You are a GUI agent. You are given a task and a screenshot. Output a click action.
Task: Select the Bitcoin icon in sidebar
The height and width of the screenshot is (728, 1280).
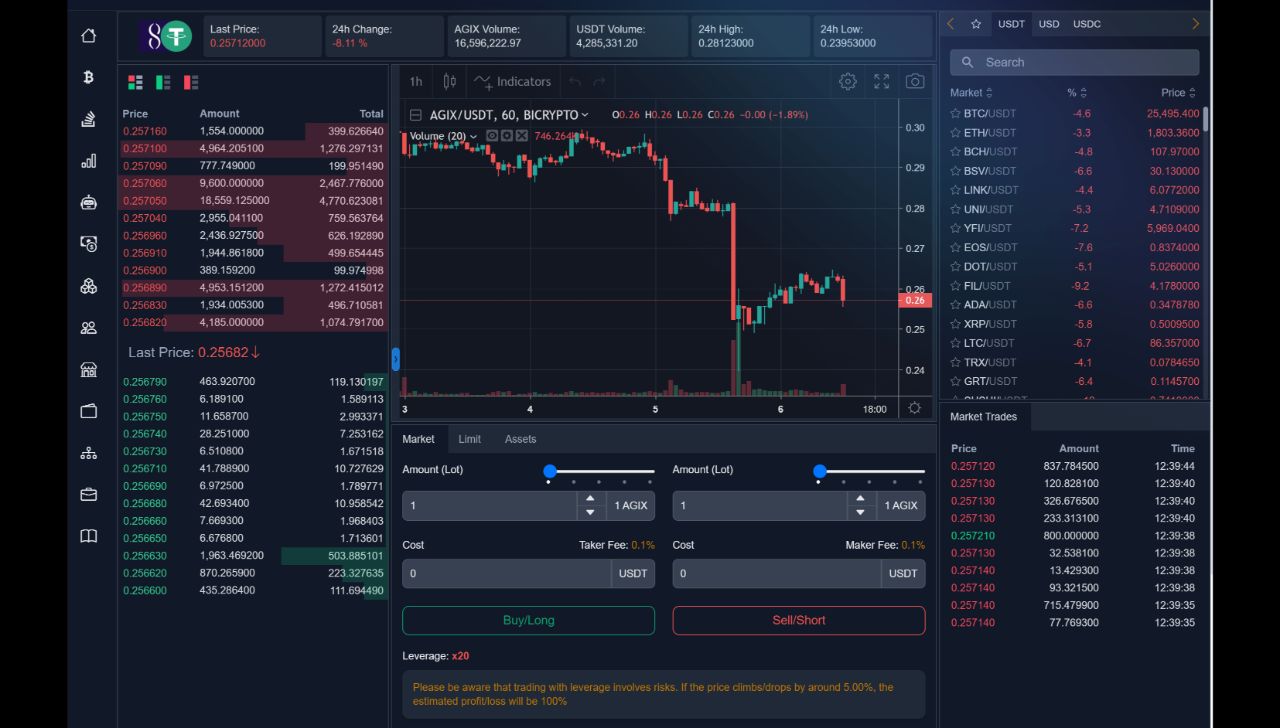coord(88,75)
